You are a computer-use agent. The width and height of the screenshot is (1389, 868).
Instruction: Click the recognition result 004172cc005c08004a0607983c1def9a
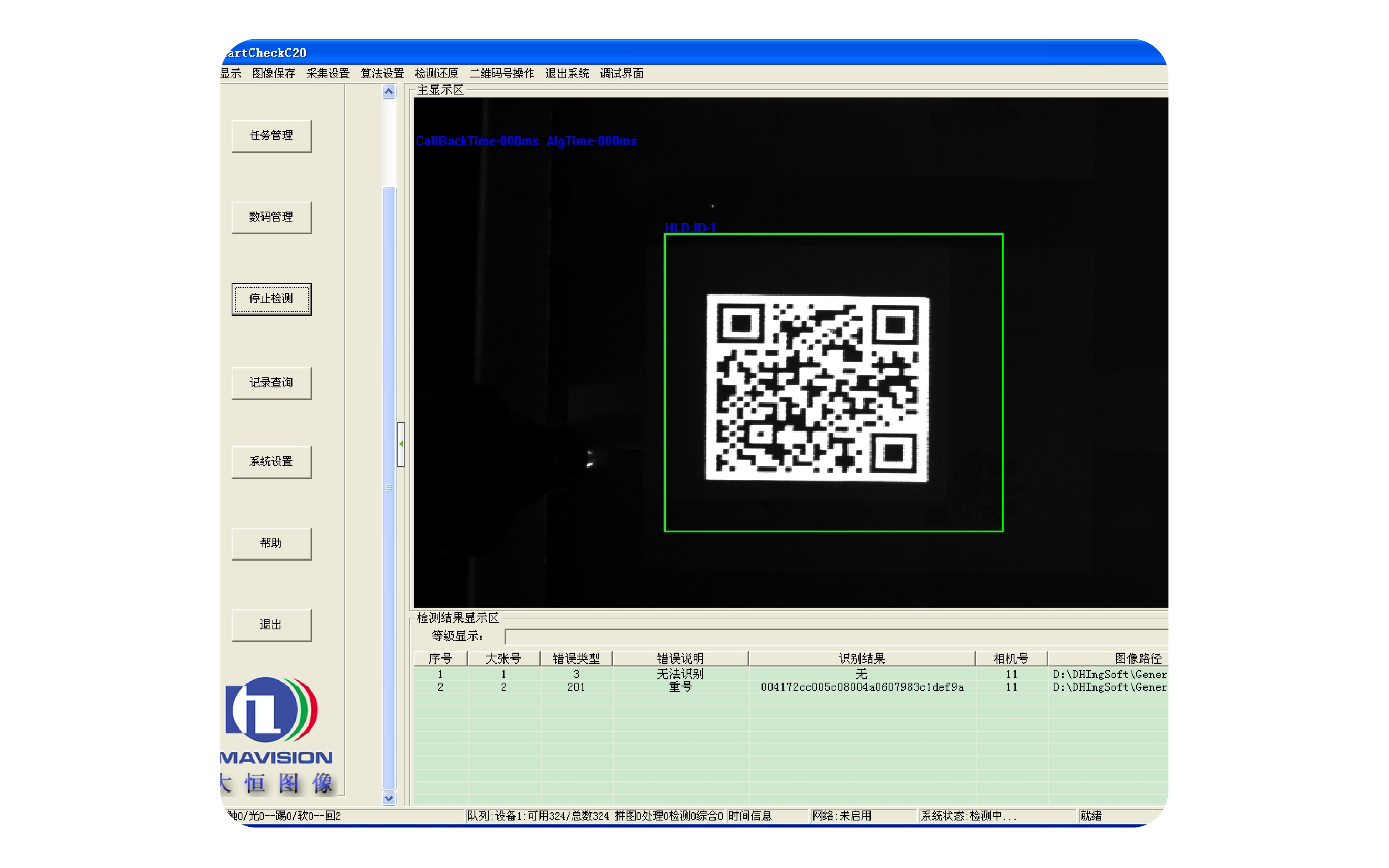pos(862,687)
